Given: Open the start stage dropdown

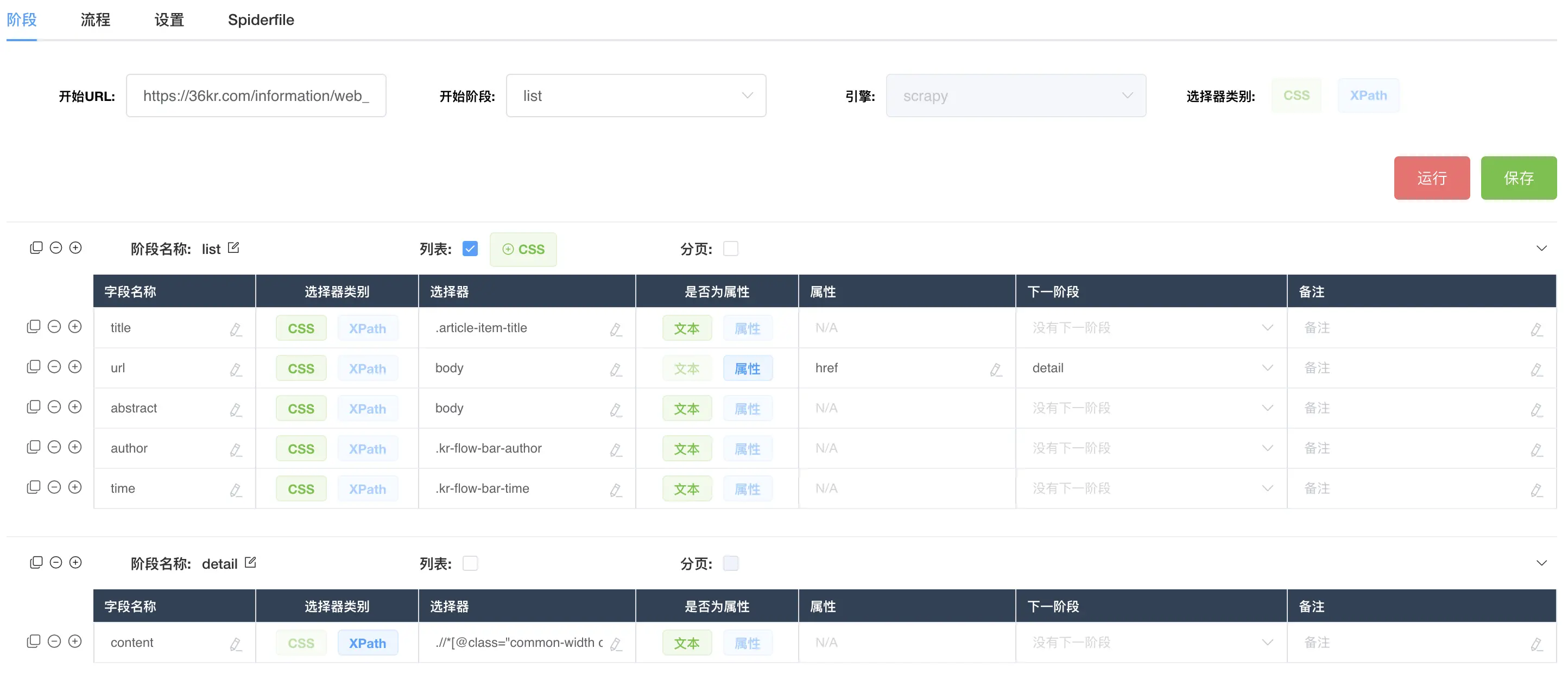Looking at the screenshot, I should 635,96.
